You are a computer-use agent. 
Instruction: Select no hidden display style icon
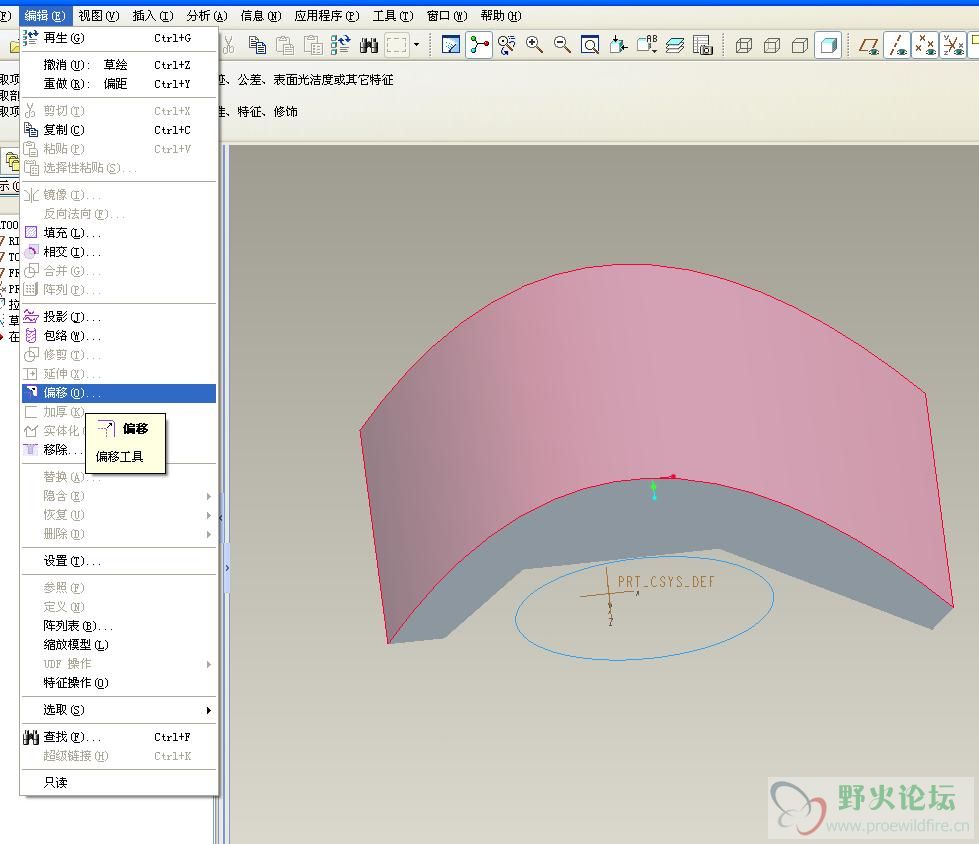coord(800,45)
